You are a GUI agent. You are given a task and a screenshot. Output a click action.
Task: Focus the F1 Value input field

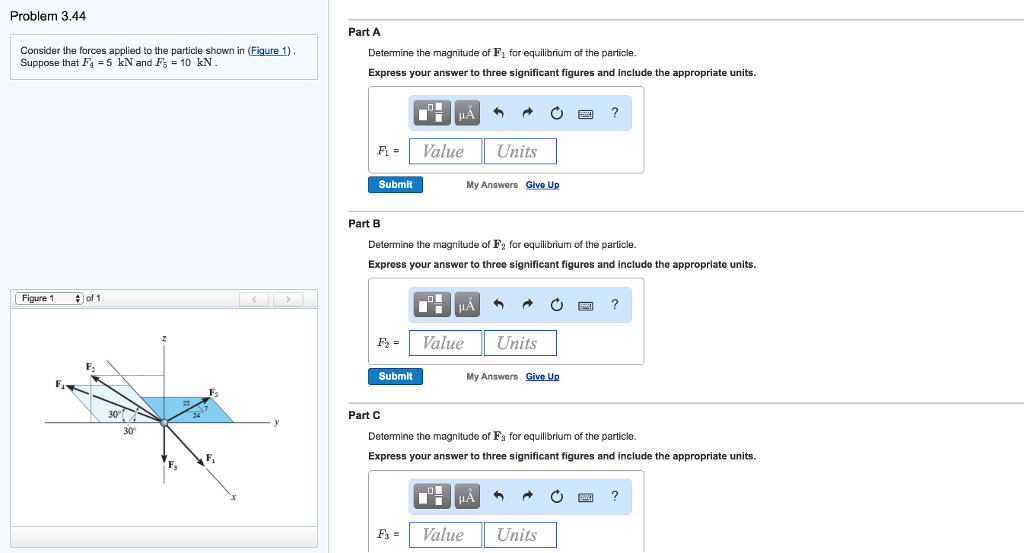point(443,152)
